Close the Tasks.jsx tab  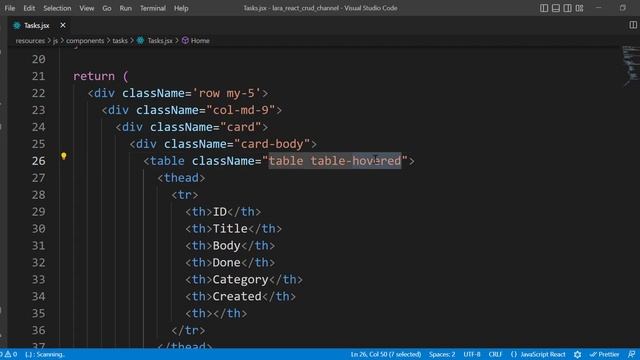(x=62, y=25)
